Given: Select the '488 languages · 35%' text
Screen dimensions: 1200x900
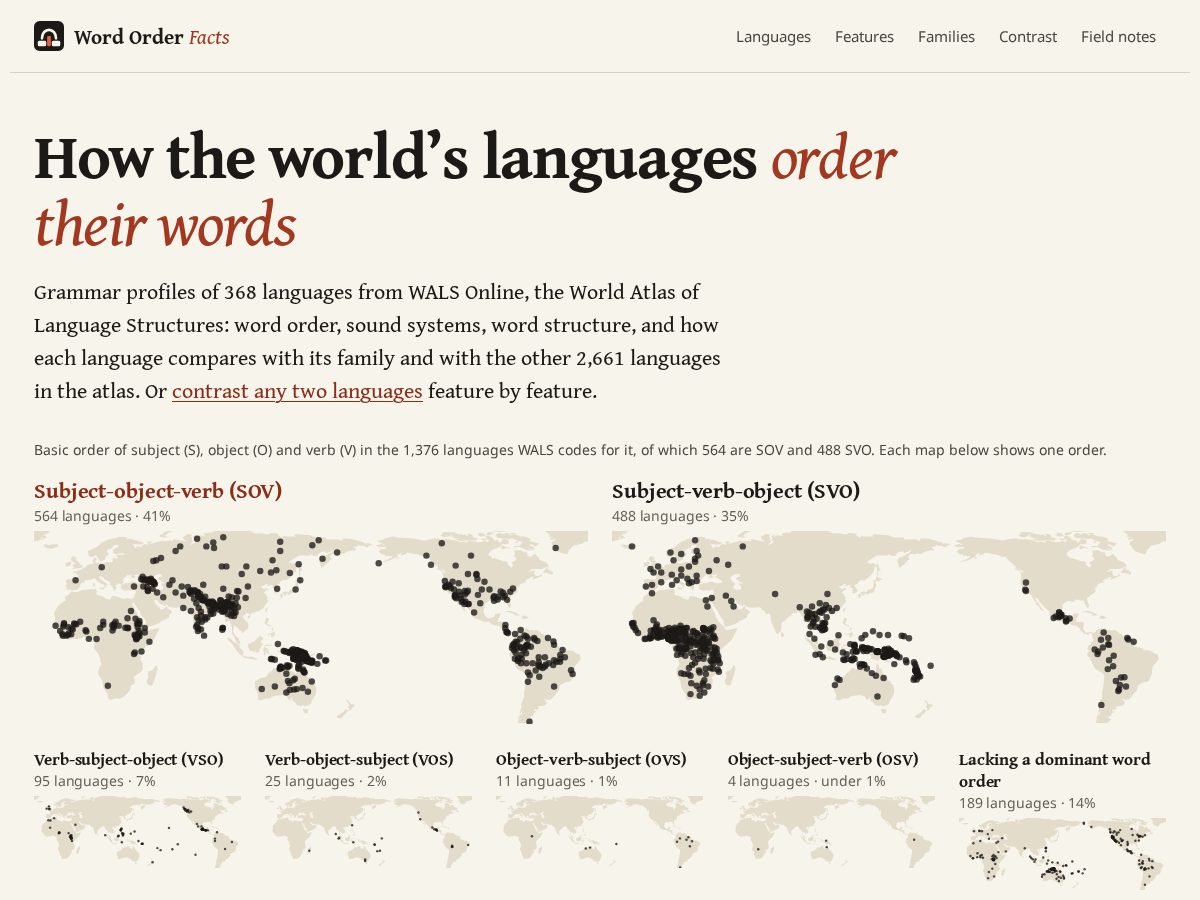Looking at the screenshot, I should pos(680,516).
